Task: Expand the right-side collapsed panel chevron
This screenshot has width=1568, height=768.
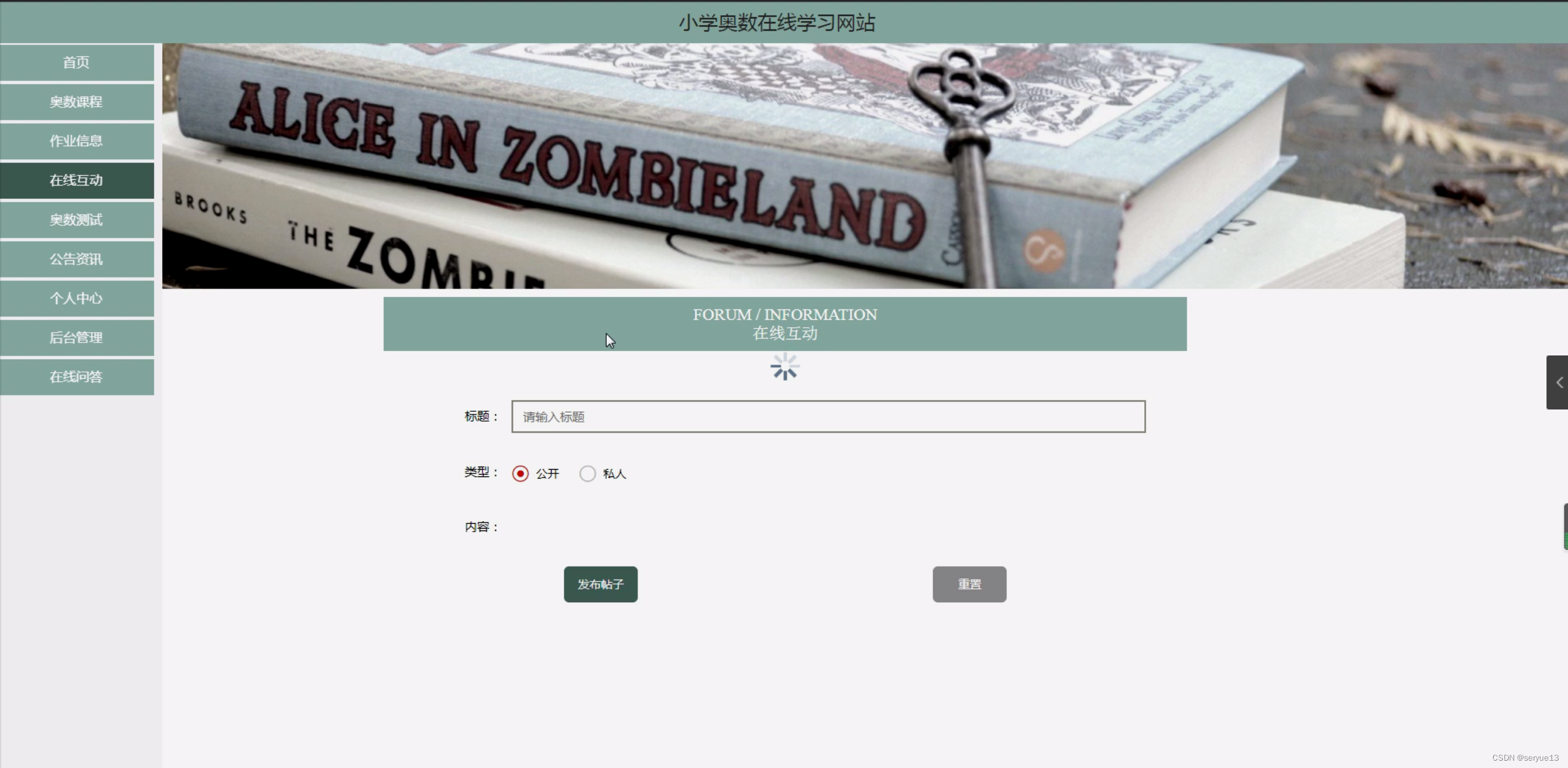Action: coord(1558,382)
